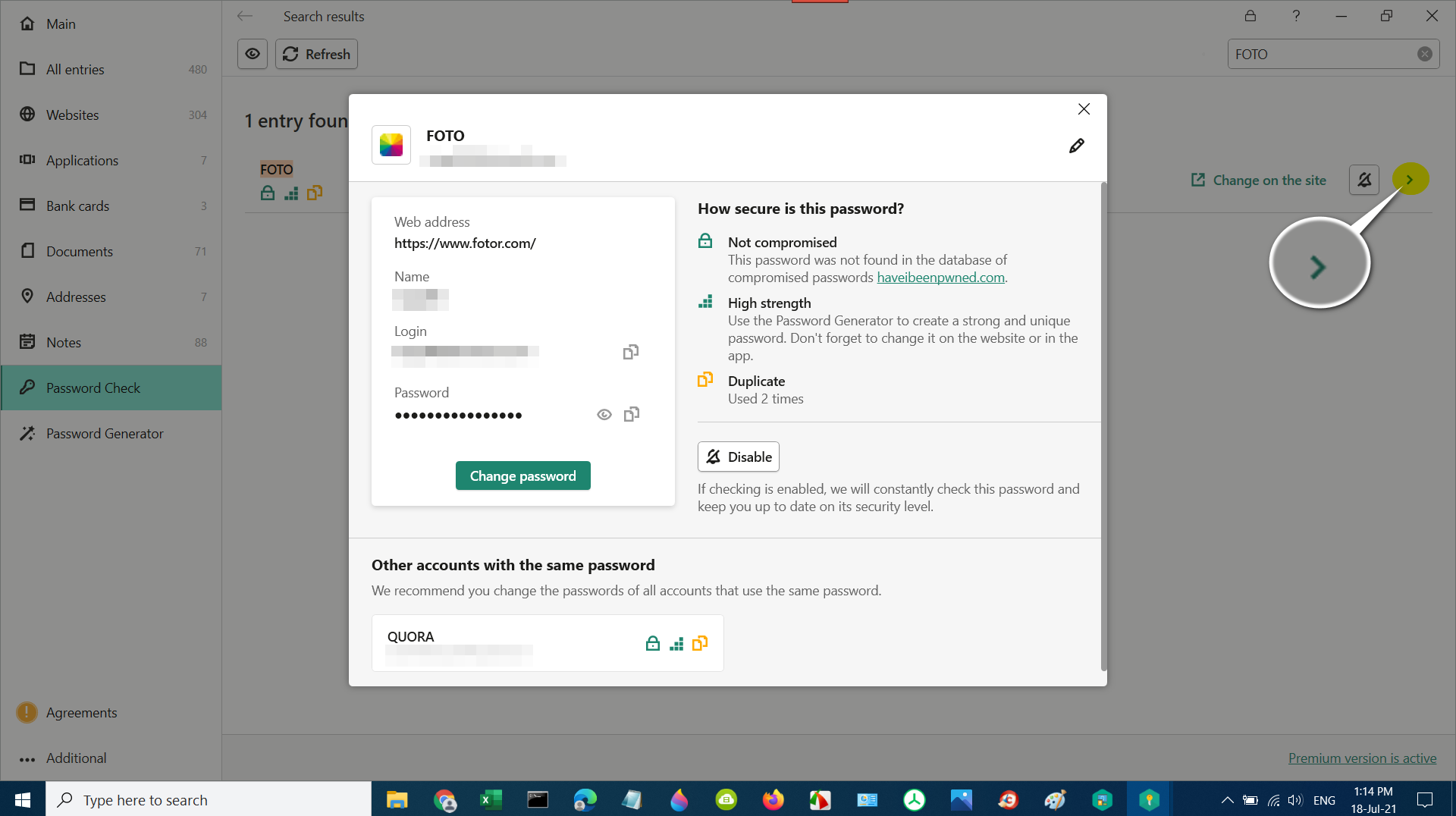Open Agreements warning item
1456x816 pixels.
tap(111, 712)
